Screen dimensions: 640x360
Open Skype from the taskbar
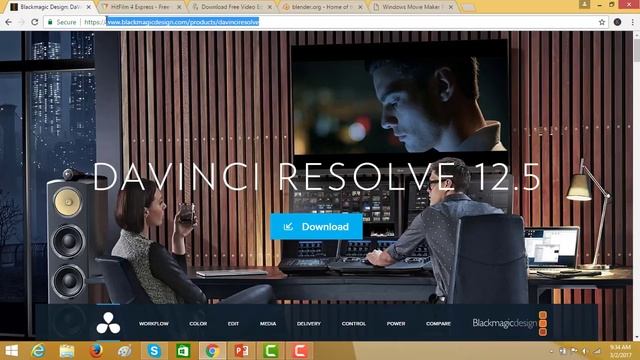[x=154, y=351]
